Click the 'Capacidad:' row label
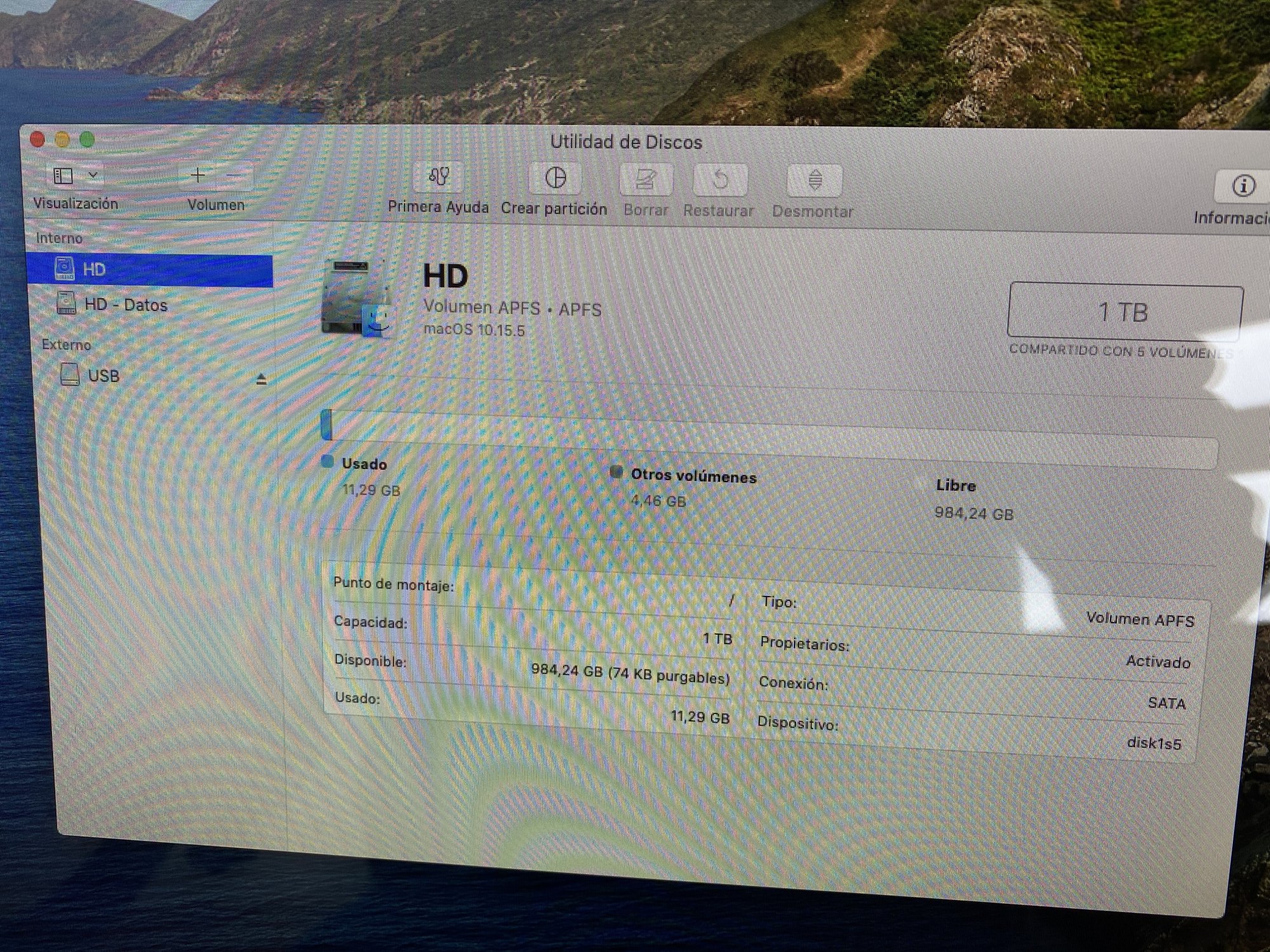 point(370,622)
